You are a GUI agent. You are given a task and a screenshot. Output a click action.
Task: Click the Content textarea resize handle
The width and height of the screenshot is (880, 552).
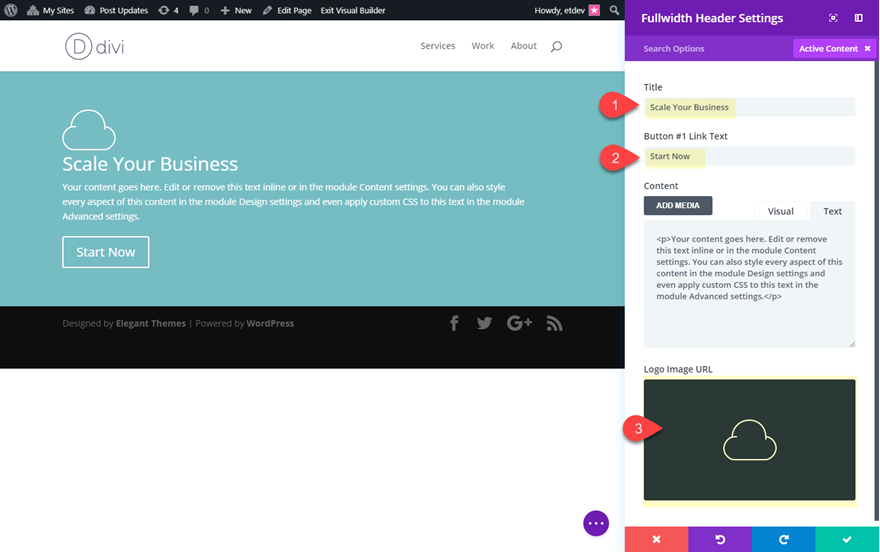(x=851, y=344)
